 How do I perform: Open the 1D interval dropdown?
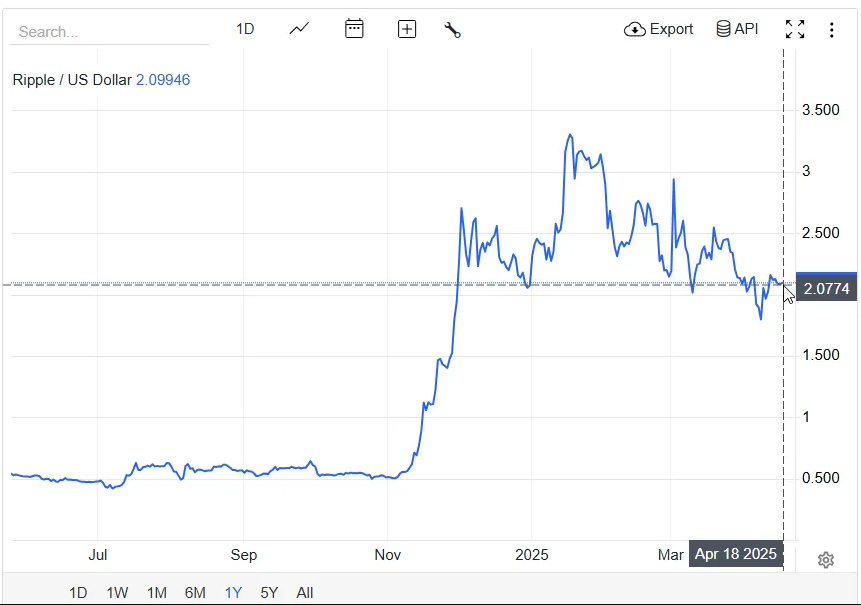pyautogui.click(x=244, y=29)
